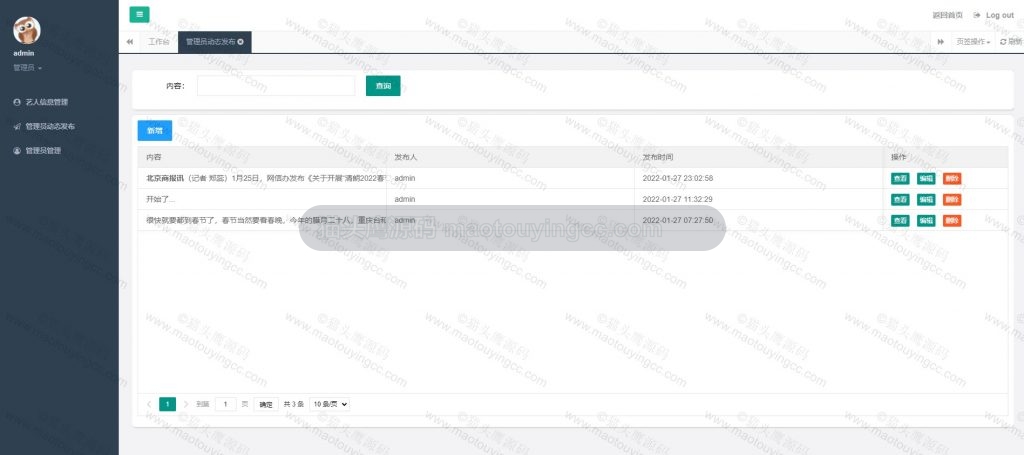Click the jump-to page number input
Image resolution: width=1024 pixels, height=455 pixels.
pyautogui.click(x=225, y=404)
